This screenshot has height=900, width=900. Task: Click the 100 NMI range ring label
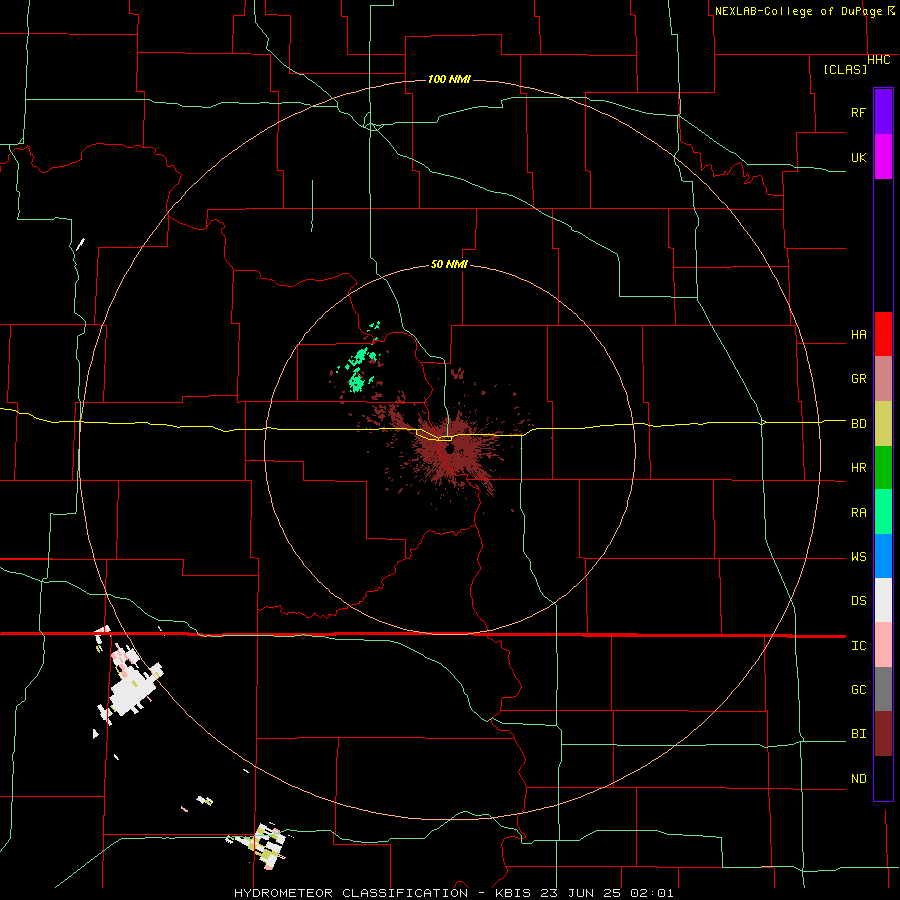click(449, 79)
